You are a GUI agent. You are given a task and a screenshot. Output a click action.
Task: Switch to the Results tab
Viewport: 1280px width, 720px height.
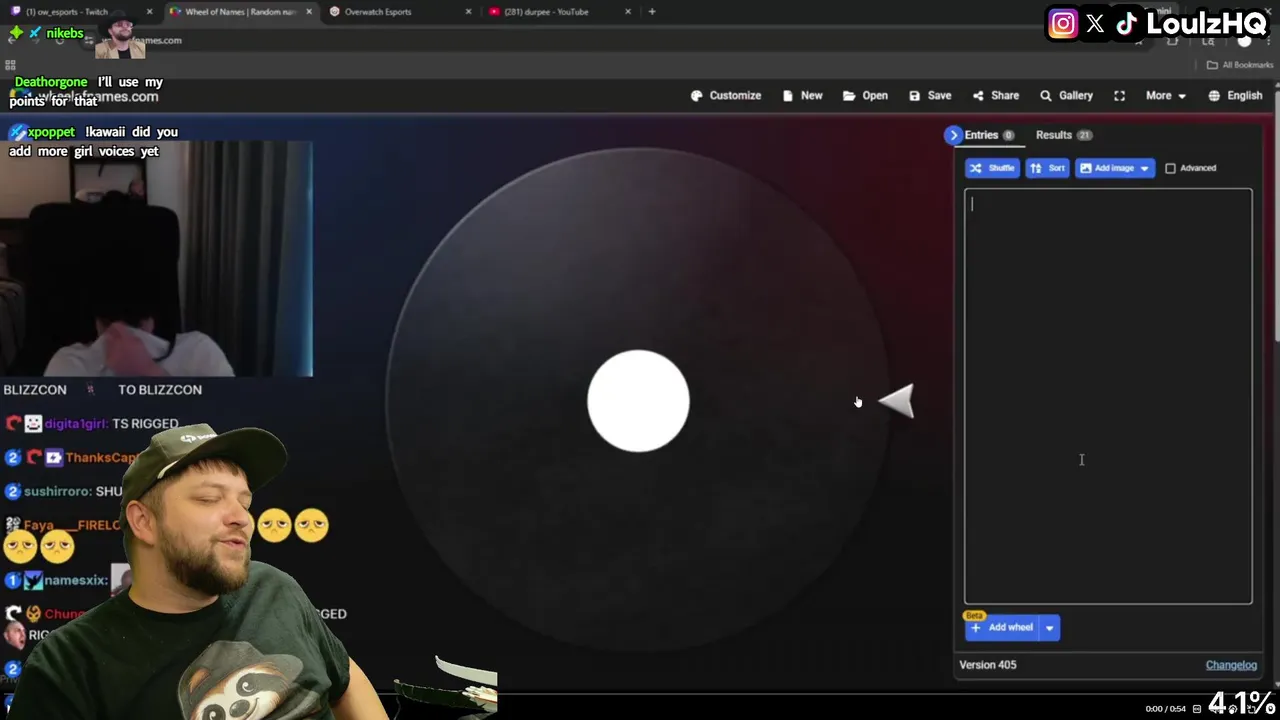(x=1063, y=135)
